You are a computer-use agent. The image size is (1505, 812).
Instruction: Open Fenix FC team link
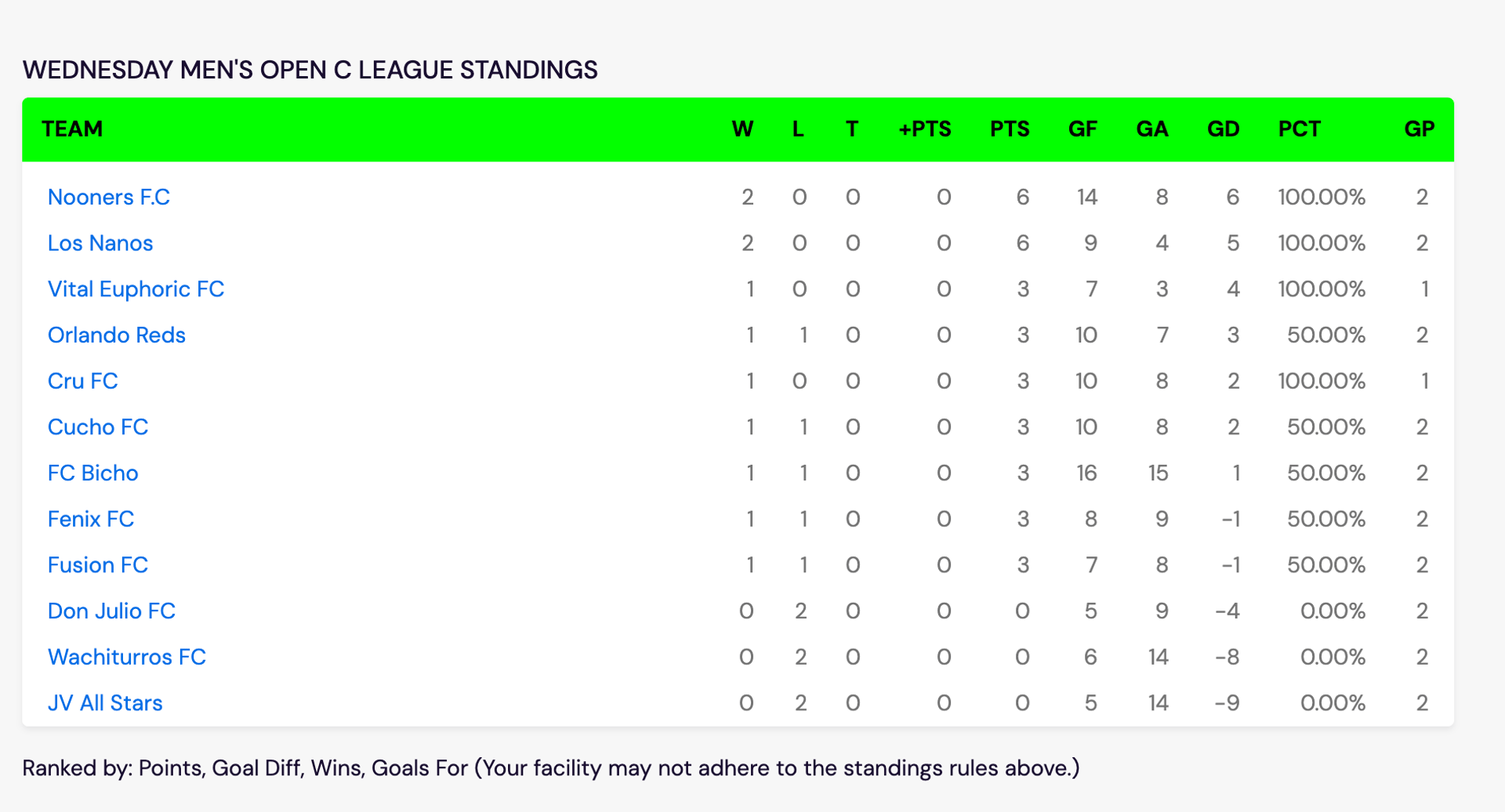pyautogui.click(x=91, y=519)
